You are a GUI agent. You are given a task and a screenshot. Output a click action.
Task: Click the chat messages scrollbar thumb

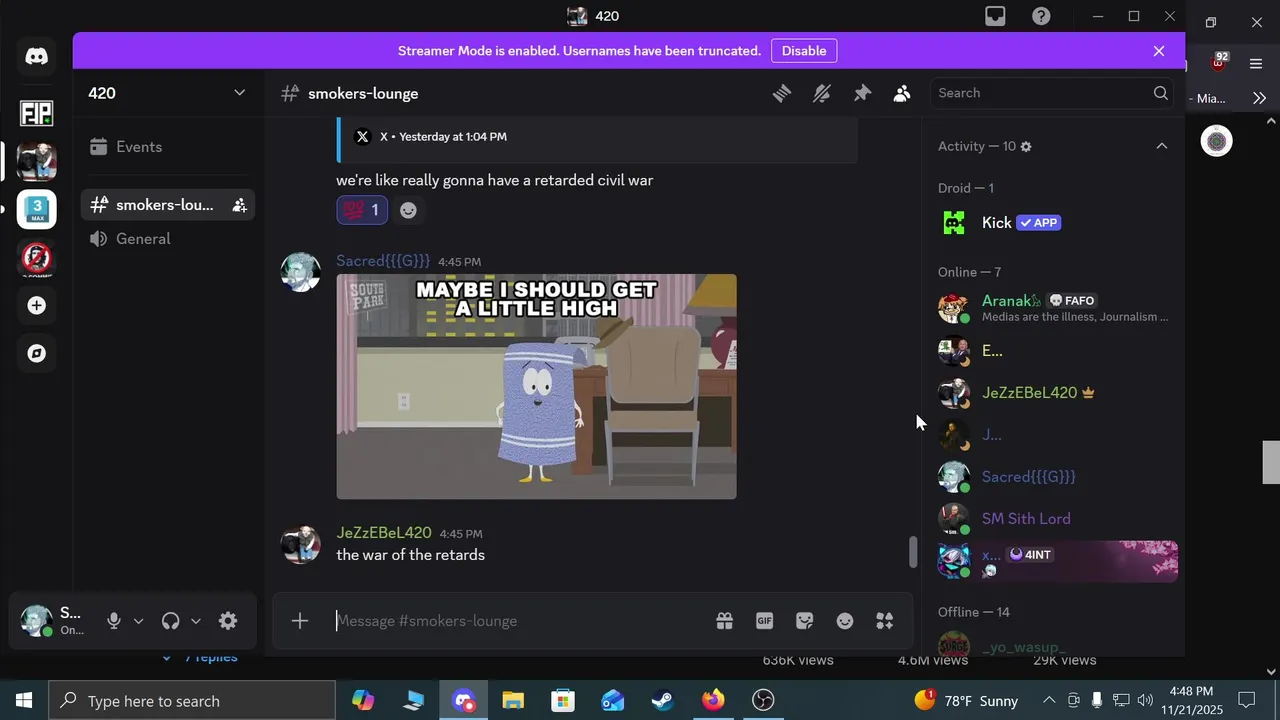pos(912,552)
